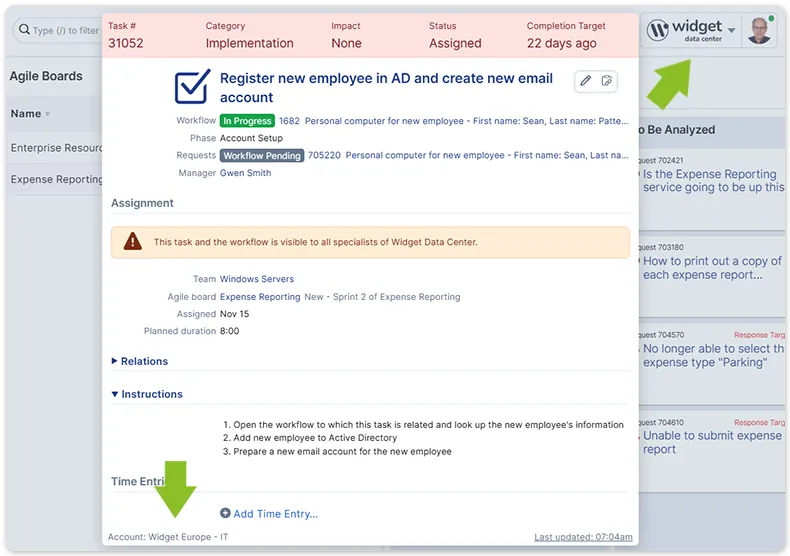Click the Impact value None

[346, 43]
